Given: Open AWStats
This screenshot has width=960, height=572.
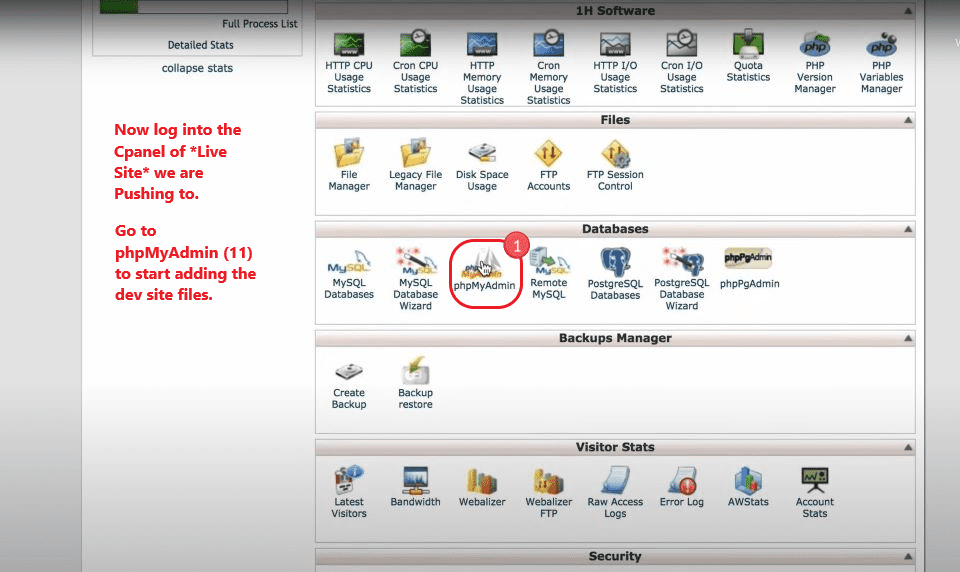Looking at the screenshot, I should pos(748,487).
